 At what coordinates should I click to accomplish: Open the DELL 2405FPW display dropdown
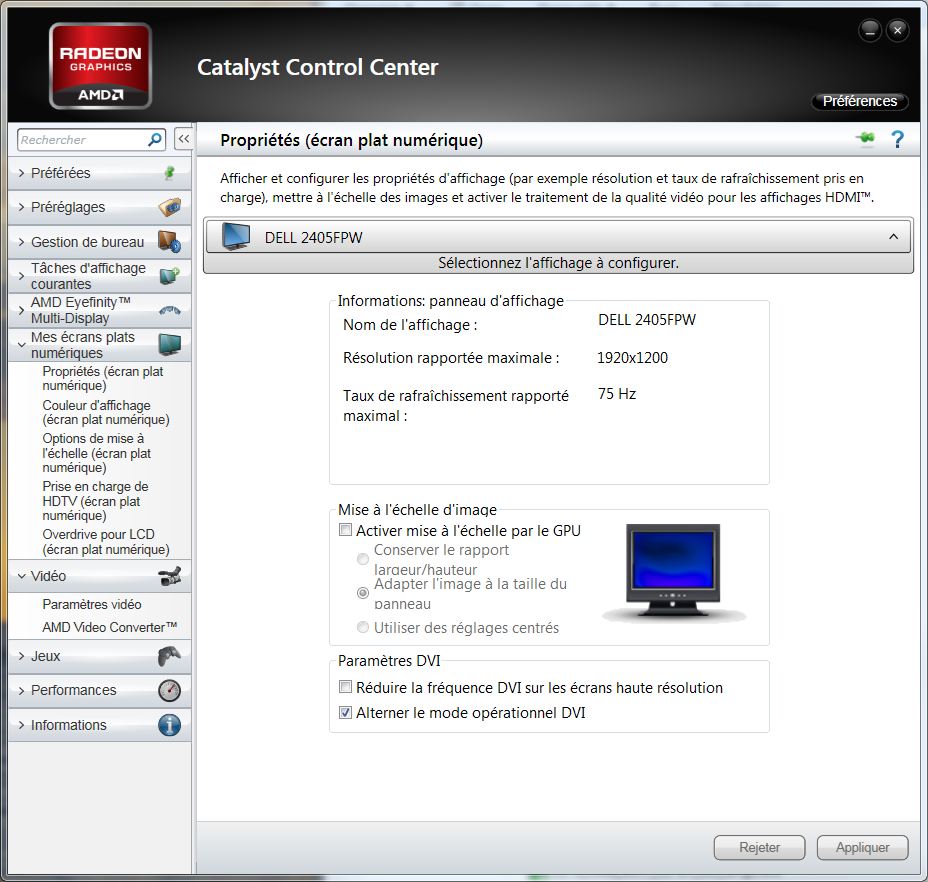558,237
